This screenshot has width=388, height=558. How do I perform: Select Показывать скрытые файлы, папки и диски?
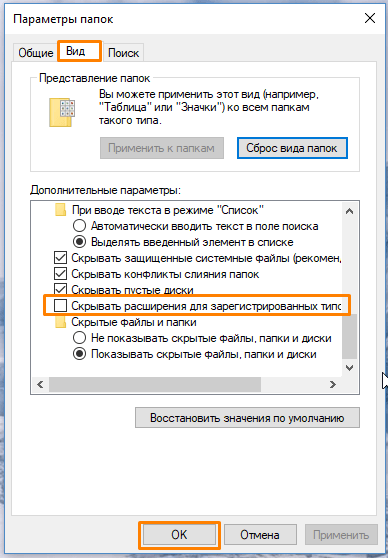point(79,354)
